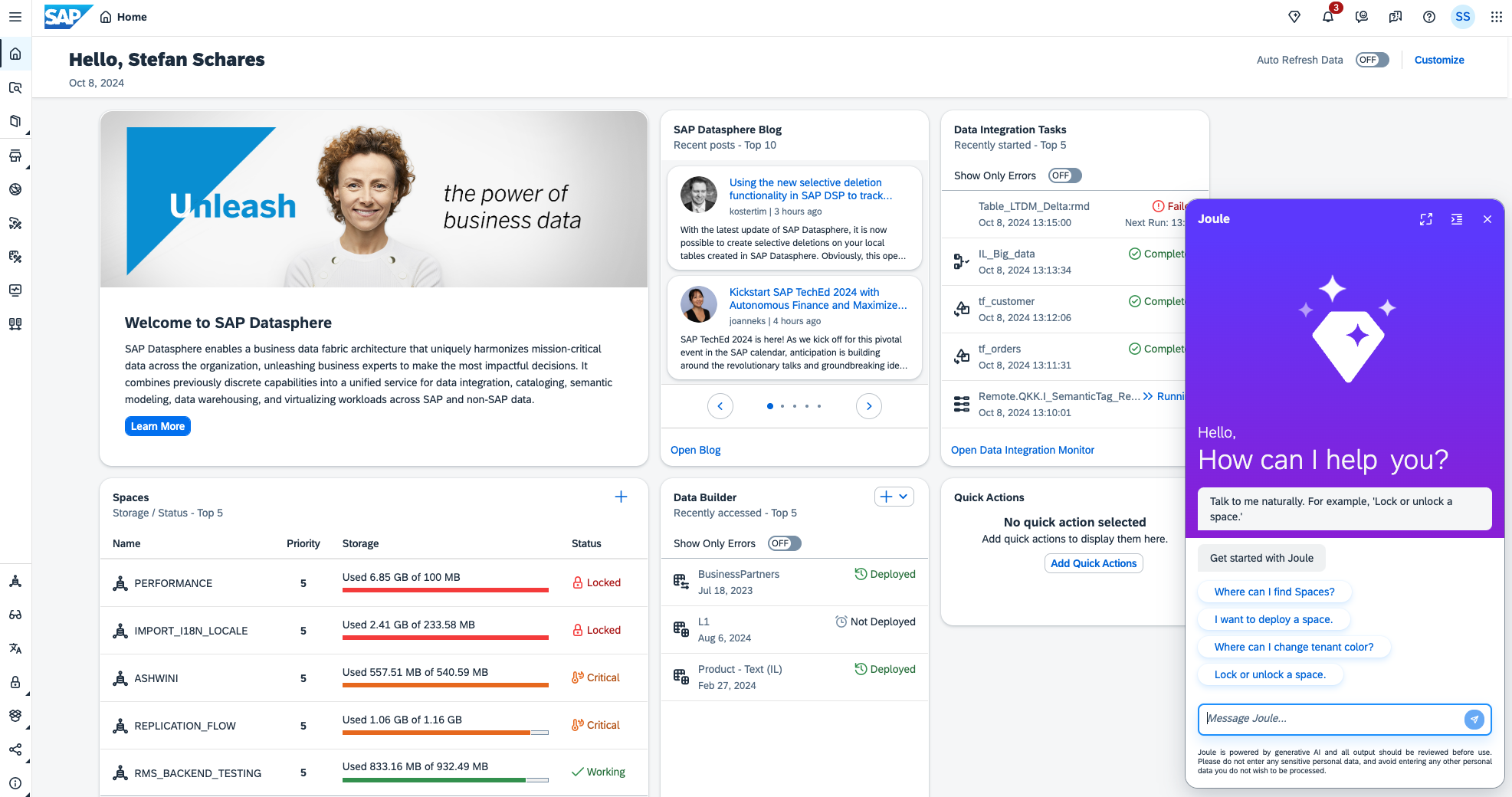Expand the Data Builder create dropdown arrow
The image size is (1512, 797).
pos(904,497)
